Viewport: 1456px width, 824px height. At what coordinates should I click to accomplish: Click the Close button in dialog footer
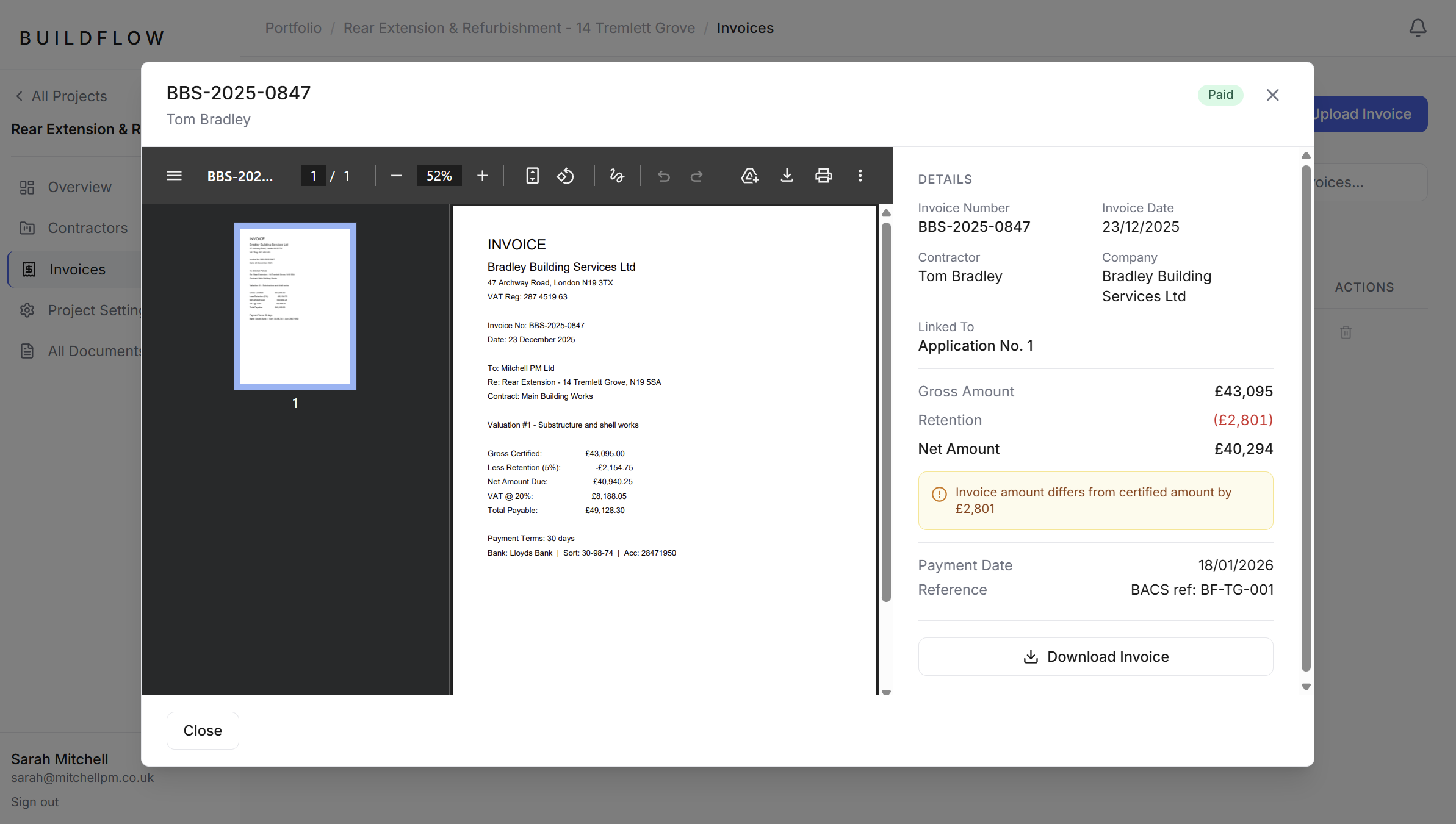click(x=203, y=730)
